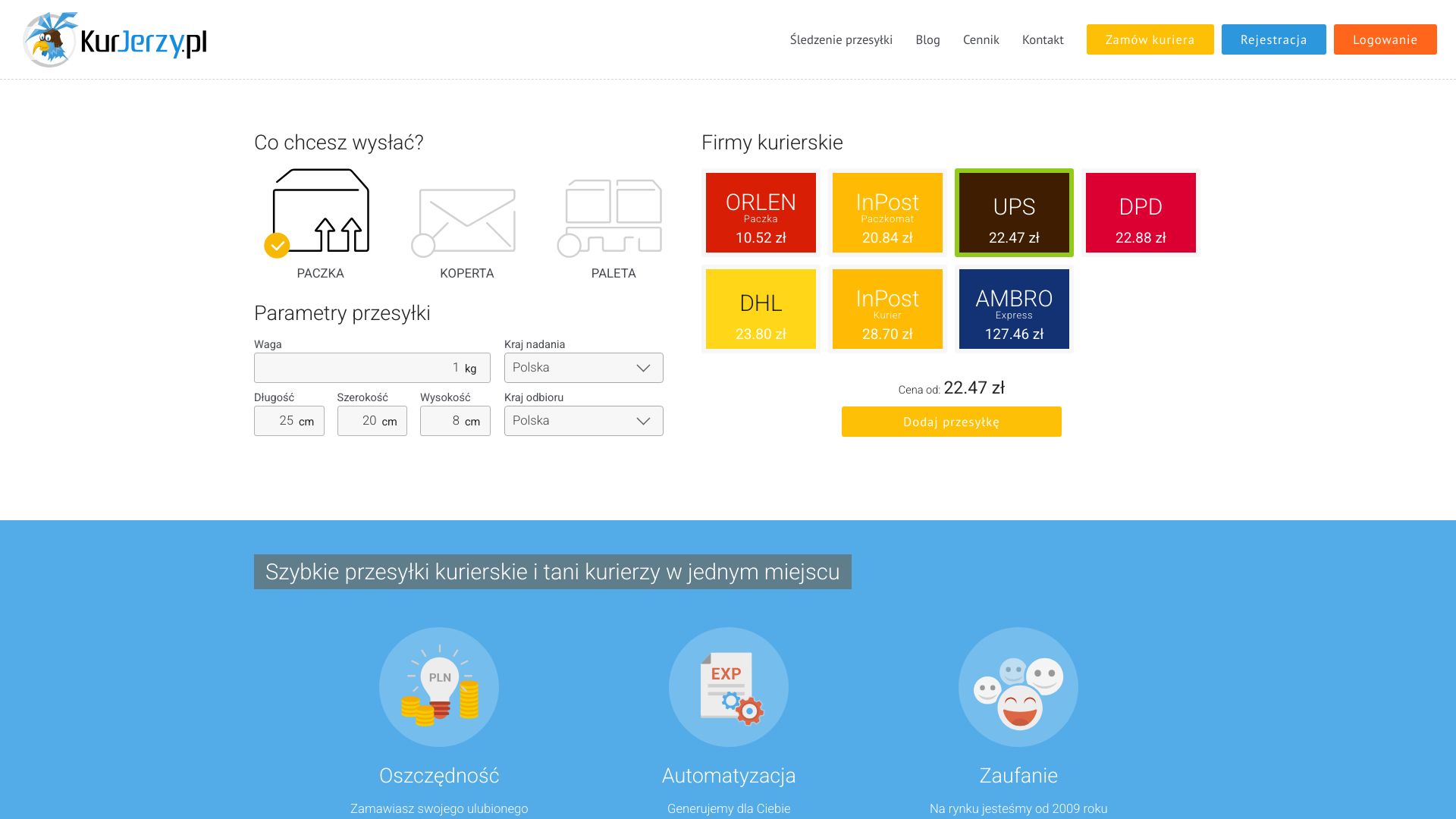Click the Automatyzacja EXP document icon
The height and width of the screenshot is (819, 1456).
pos(729,687)
